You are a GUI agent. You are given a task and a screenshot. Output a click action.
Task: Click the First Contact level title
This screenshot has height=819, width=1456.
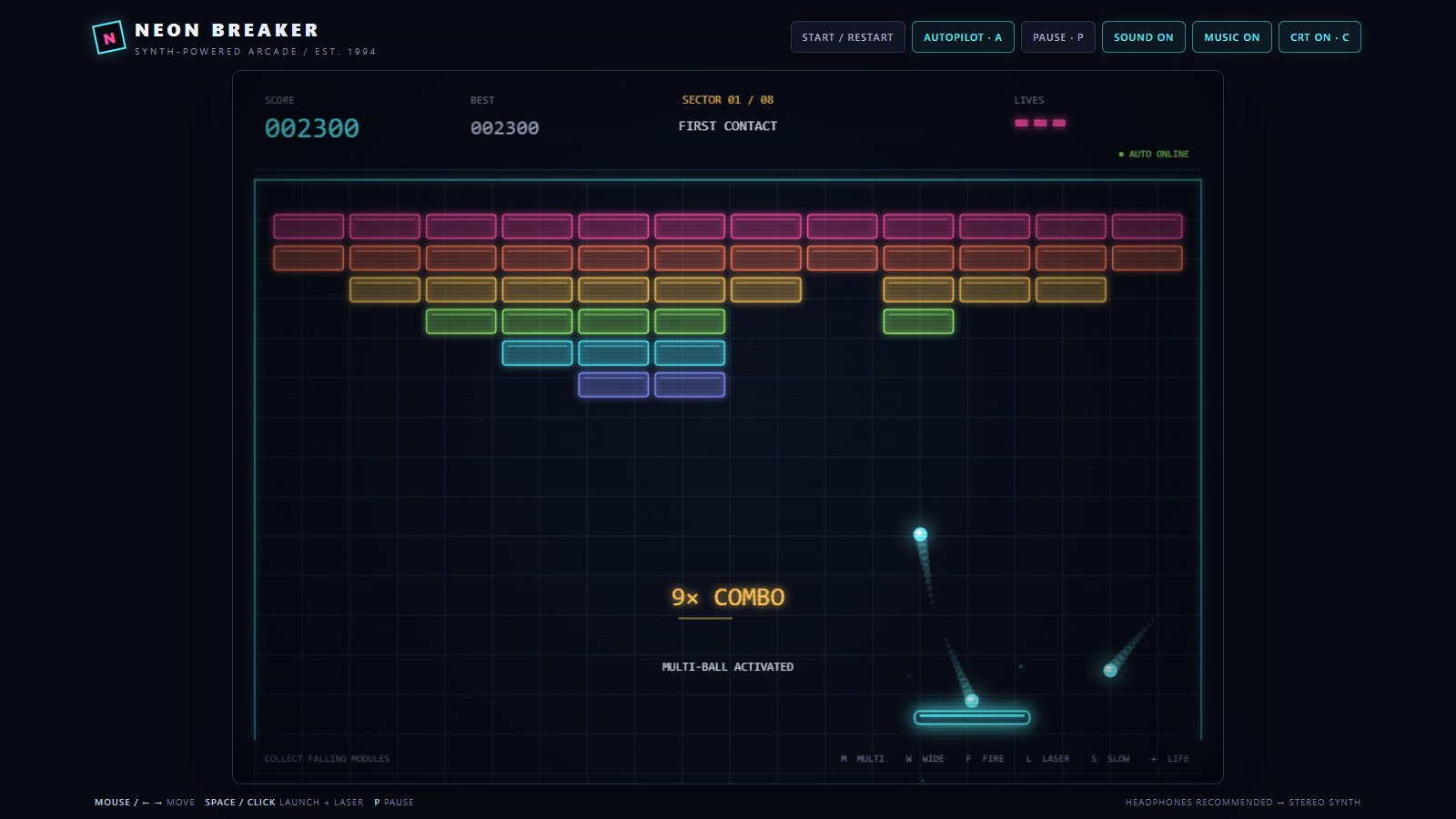(728, 126)
